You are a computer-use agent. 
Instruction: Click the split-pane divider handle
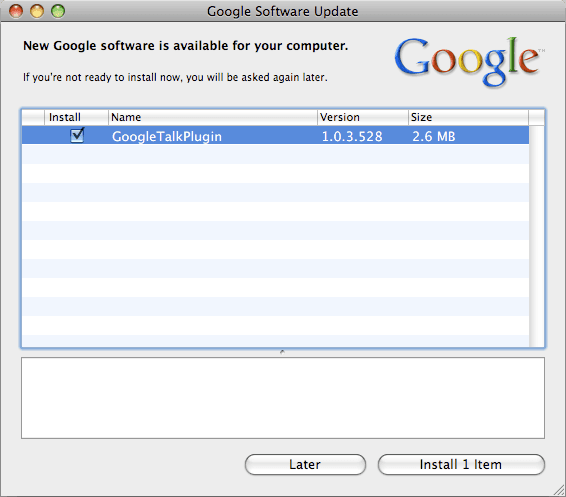tap(282, 352)
